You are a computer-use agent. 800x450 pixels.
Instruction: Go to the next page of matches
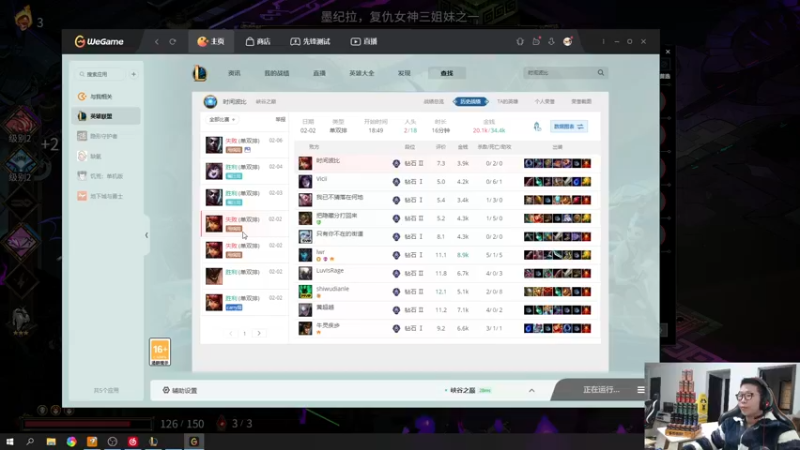click(x=259, y=333)
